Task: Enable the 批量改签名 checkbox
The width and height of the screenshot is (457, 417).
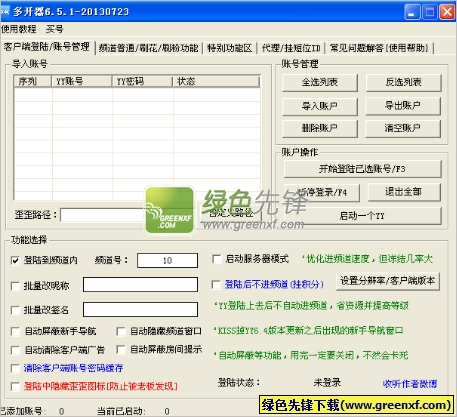Action: (x=15, y=310)
